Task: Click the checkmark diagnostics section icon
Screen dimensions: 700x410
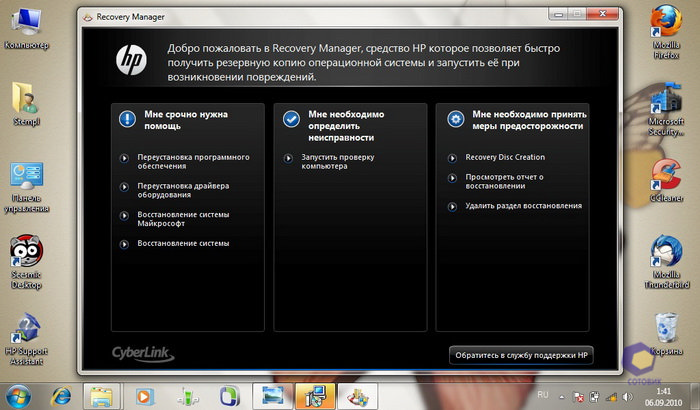Action: (x=291, y=119)
